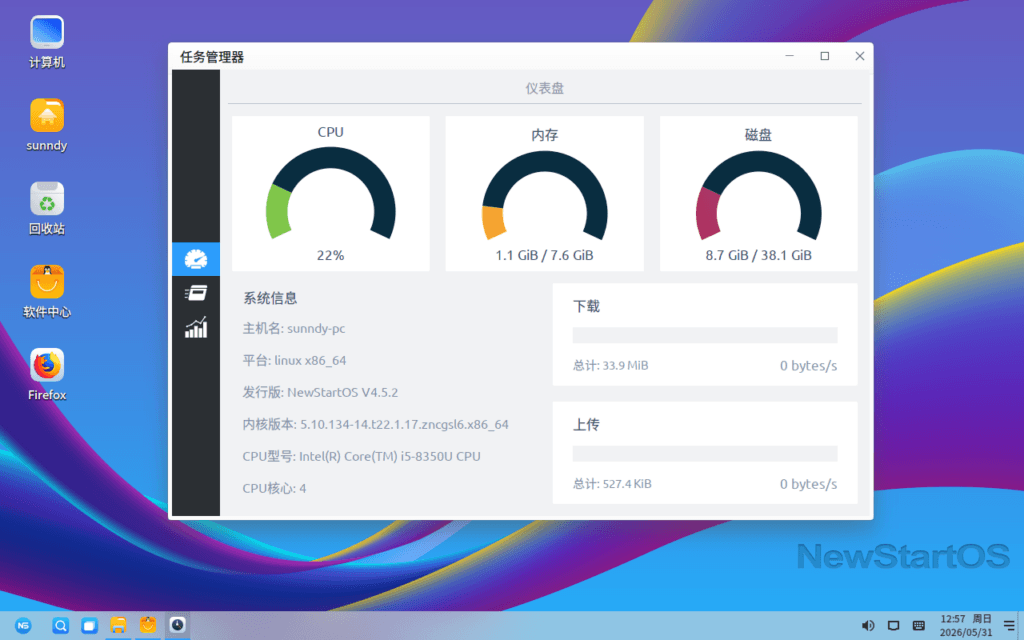Open the software center taskbar icon
This screenshot has height=640, width=1024.
tap(148, 626)
